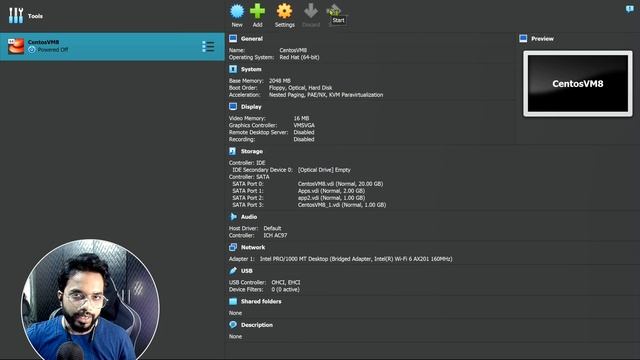
Task: Open the System section header
Action: [251, 69]
